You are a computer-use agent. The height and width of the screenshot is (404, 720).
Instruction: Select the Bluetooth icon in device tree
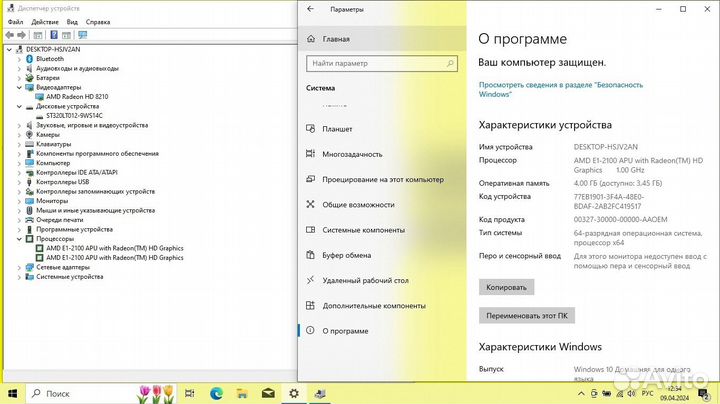(29, 59)
